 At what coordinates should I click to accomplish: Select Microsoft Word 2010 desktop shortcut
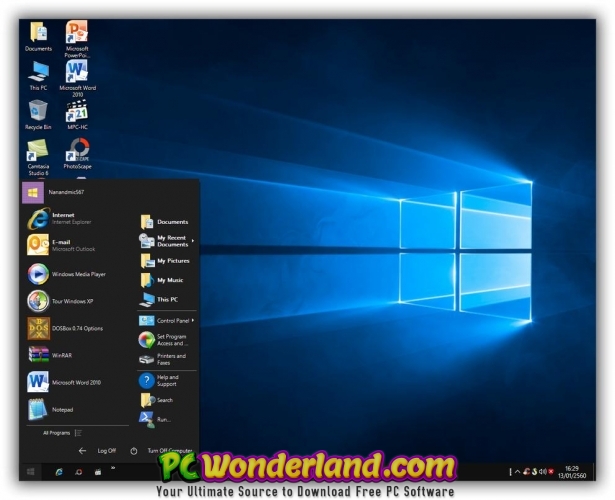click(77, 78)
